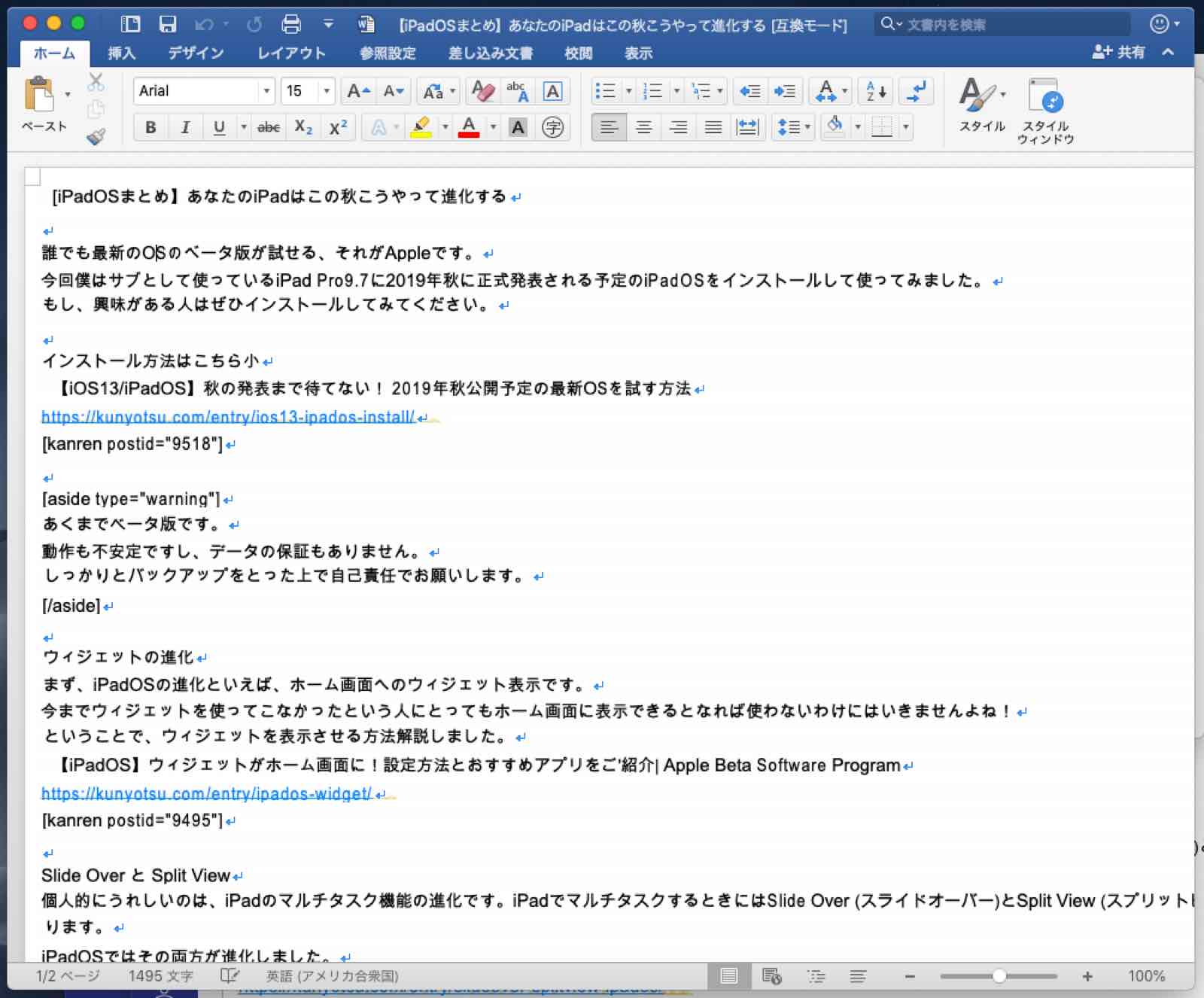1204x998 pixels.
Task: Toggle Underline formatting
Action: click(219, 128)
